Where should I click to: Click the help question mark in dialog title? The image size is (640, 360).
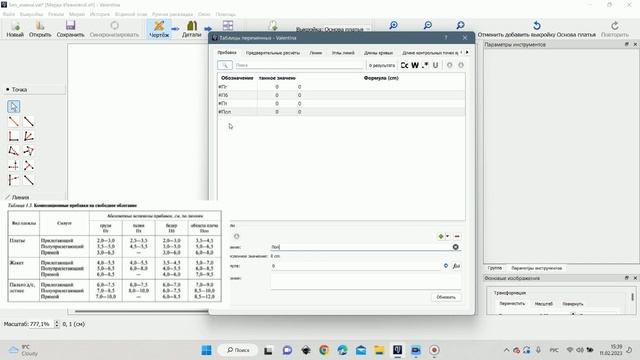coord(446,38)
